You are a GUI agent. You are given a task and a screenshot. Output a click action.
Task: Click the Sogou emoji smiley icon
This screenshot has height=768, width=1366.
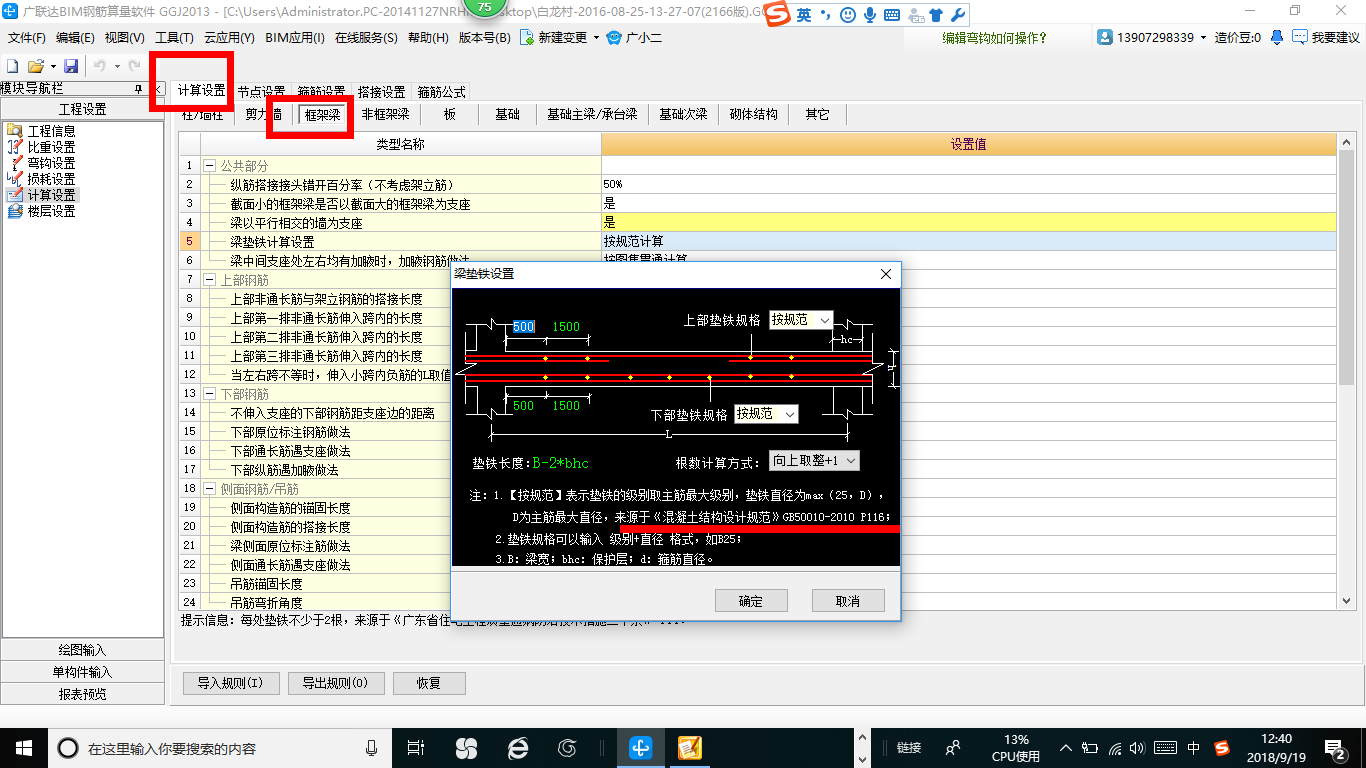coord(848,15)
